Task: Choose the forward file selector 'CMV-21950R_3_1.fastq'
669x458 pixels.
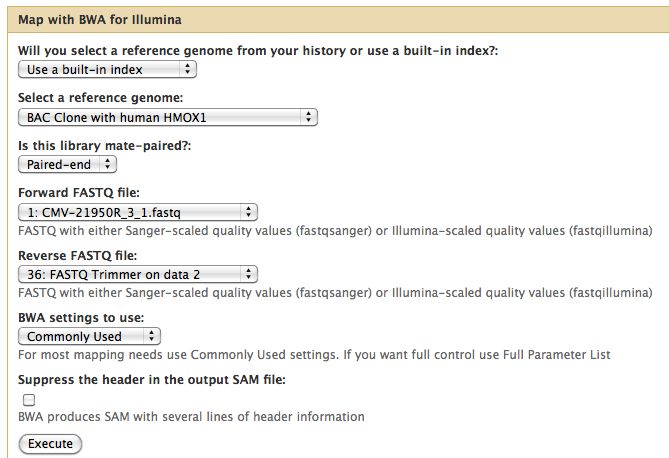Action: (x=137, y=212)
